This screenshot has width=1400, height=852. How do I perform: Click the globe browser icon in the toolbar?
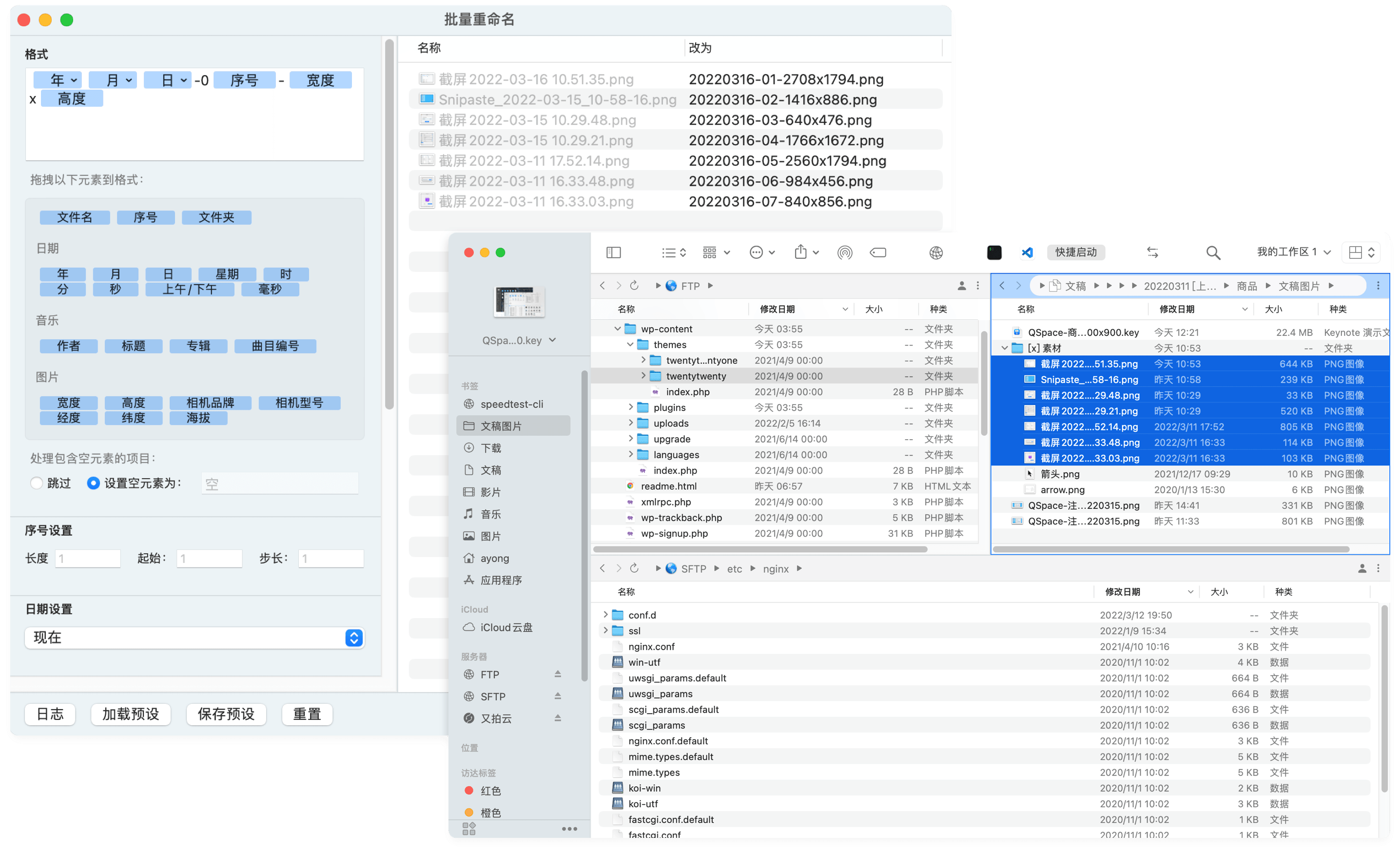(936, 252)
